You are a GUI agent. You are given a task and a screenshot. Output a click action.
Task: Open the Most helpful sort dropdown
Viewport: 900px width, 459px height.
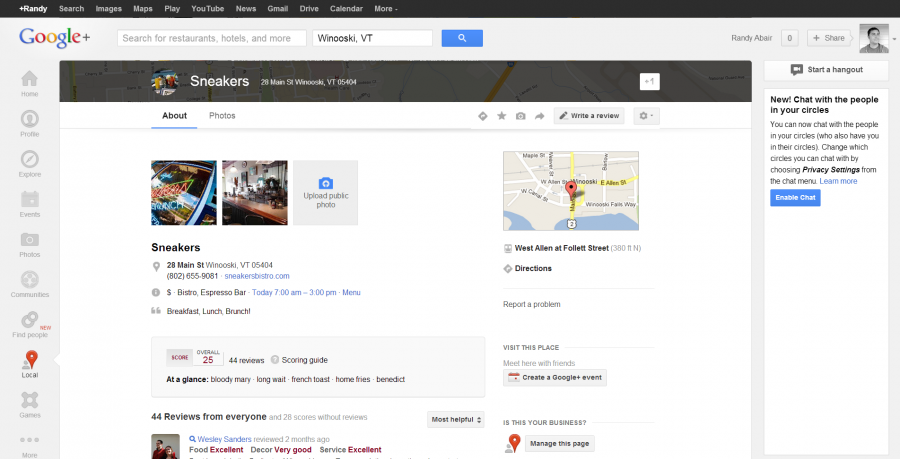click(456, 419)
